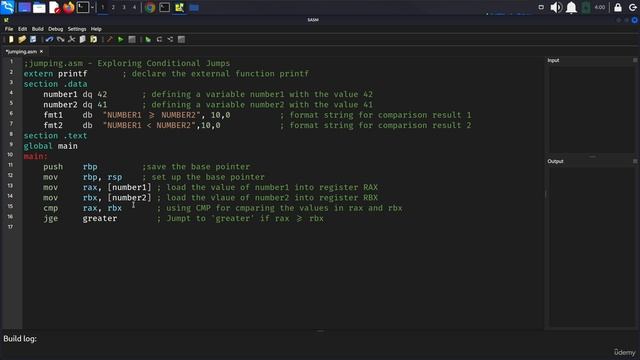
Task: Step over in the debug toolbar
Action: (x=159, y=40)
